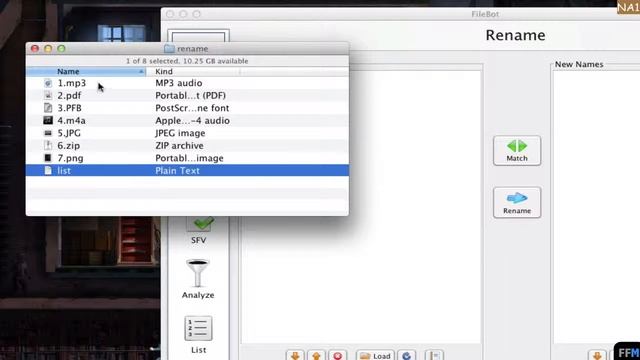Click the blue arrow Rename button
The height and width of the screenshot is (360, 640).
tap(517, 202)
